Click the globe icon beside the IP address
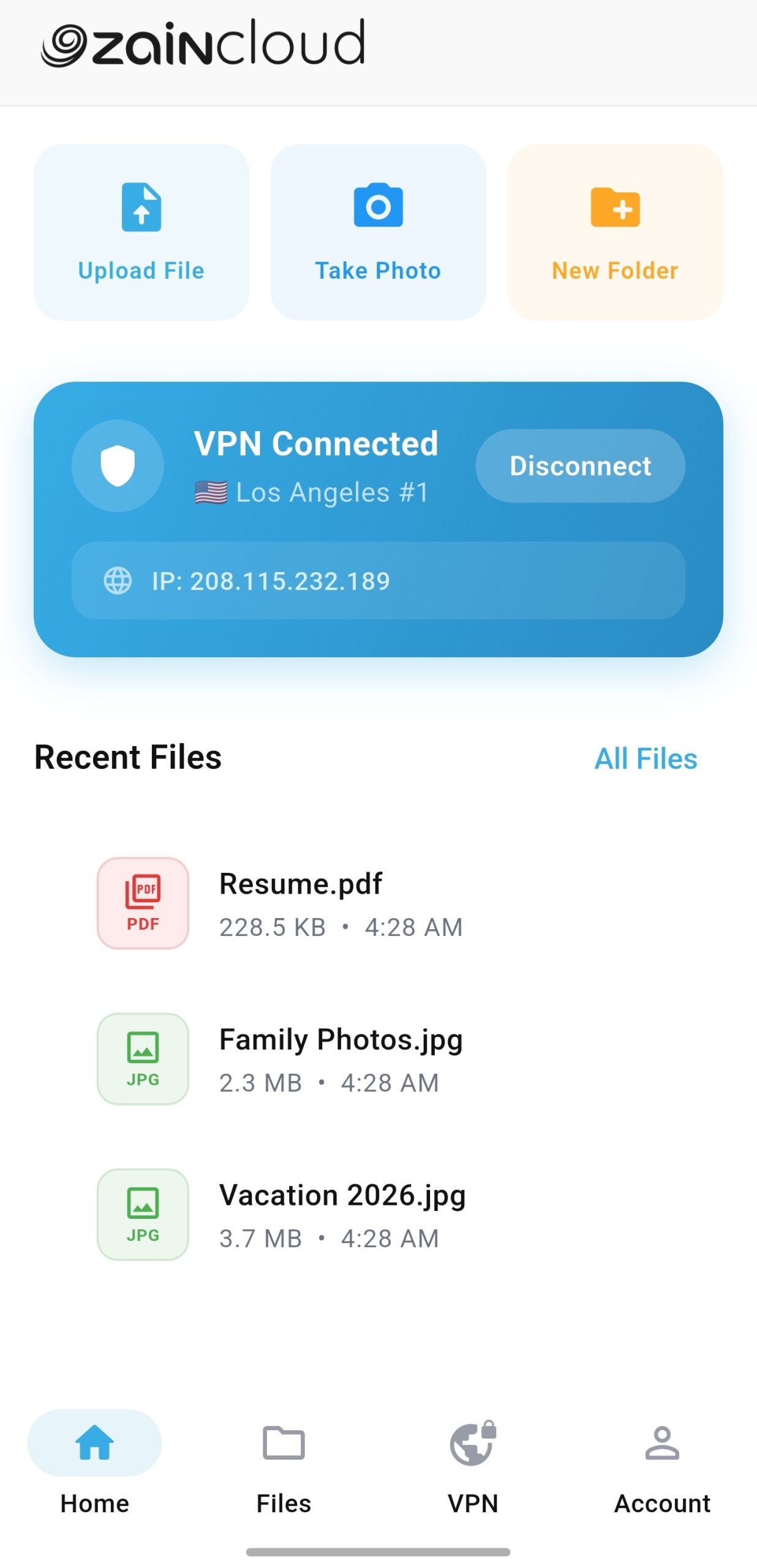The image size is (757, 1568). click(x=118, y=580)
